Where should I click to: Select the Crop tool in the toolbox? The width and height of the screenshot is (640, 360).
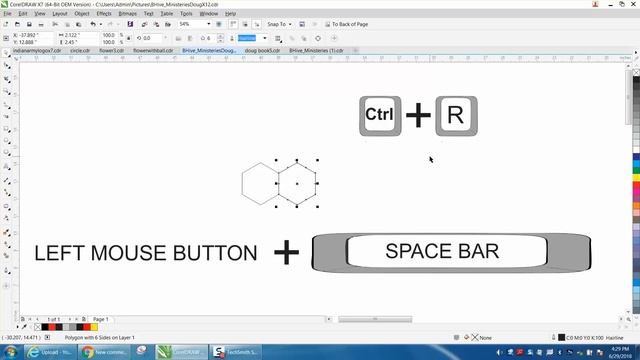point(6,79)
